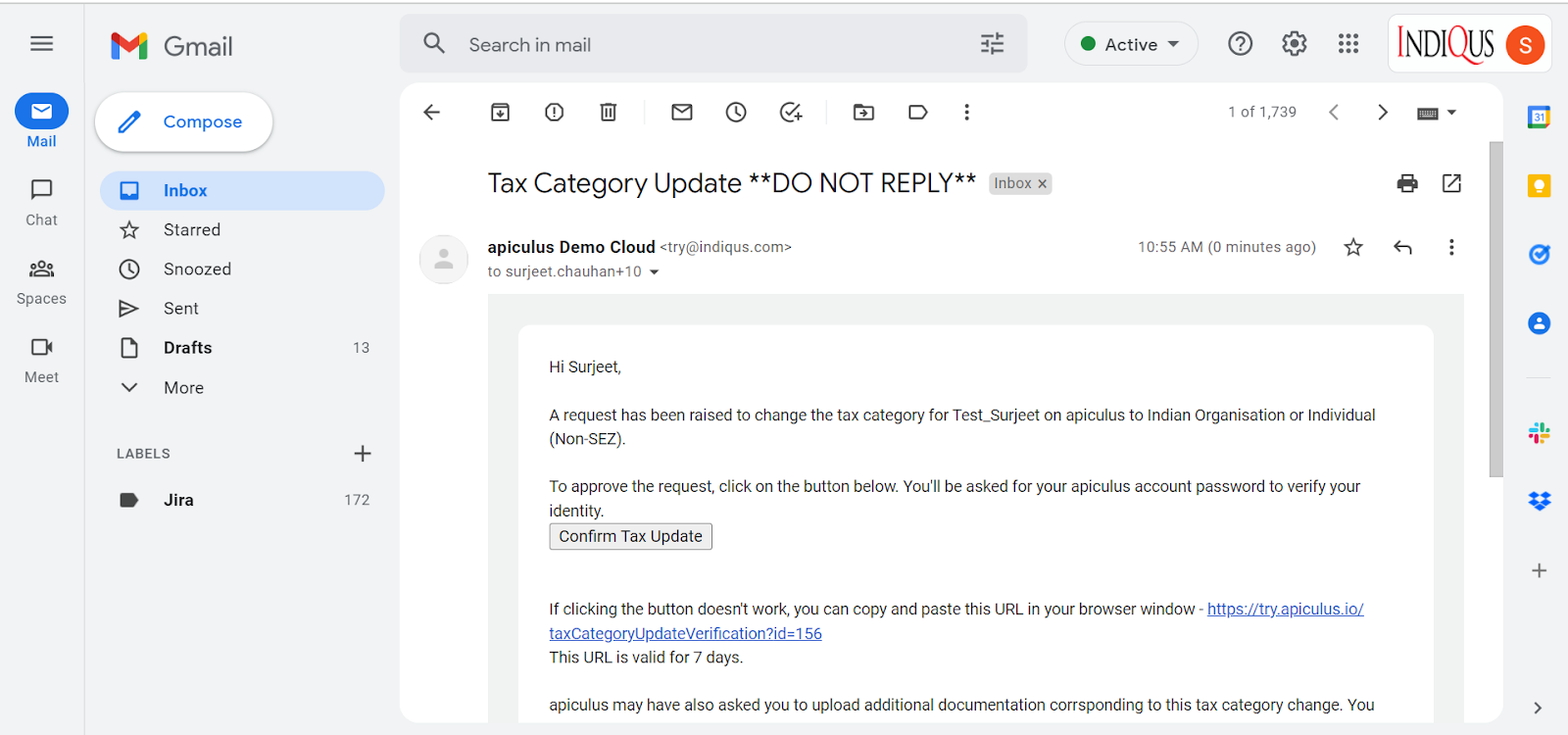1568x735 pixels.
Task: Open the toolbar More options menu
Action: (966, 112)
